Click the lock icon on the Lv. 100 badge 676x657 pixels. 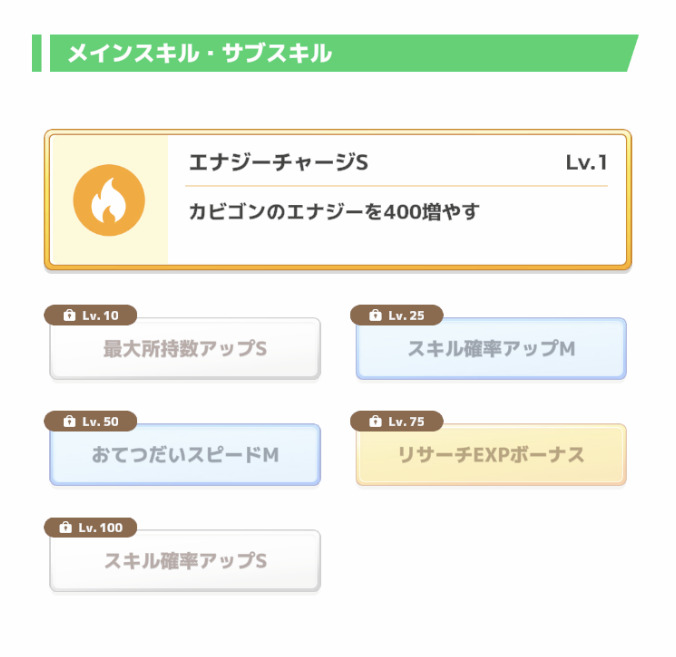tap(66, 528)
